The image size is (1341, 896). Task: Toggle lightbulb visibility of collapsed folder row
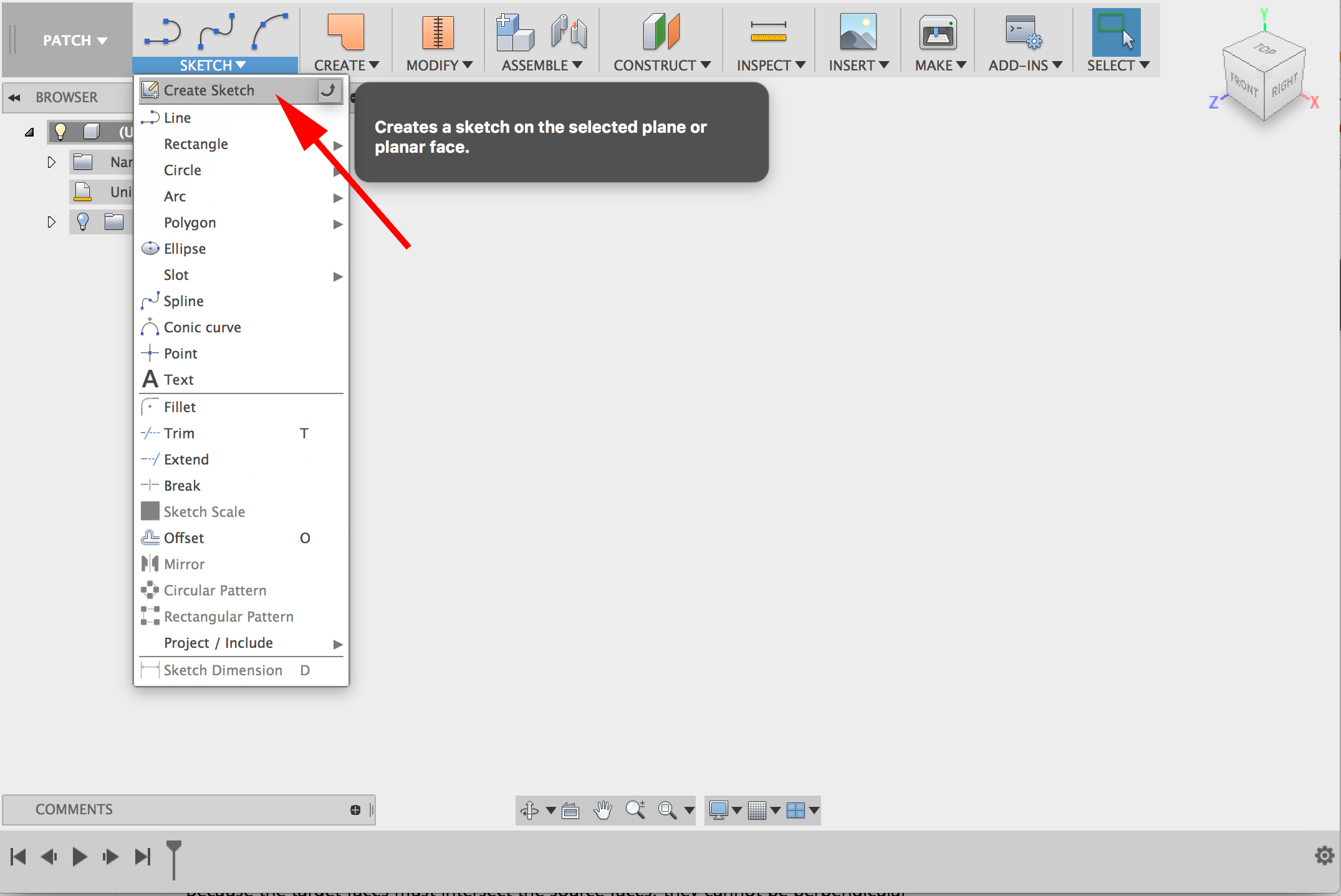82,221
